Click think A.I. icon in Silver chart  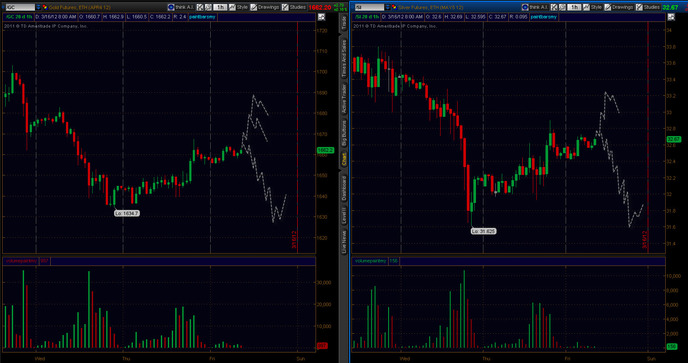(525, 7)
